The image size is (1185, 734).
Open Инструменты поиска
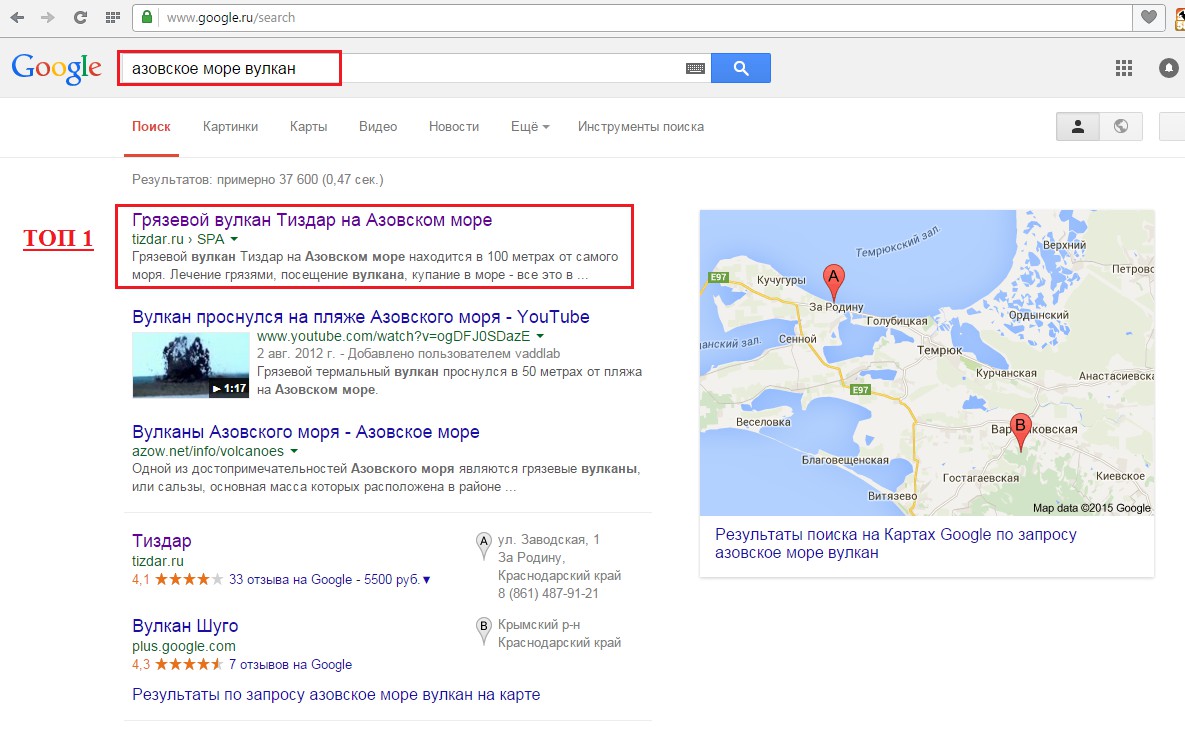point(641,126)
